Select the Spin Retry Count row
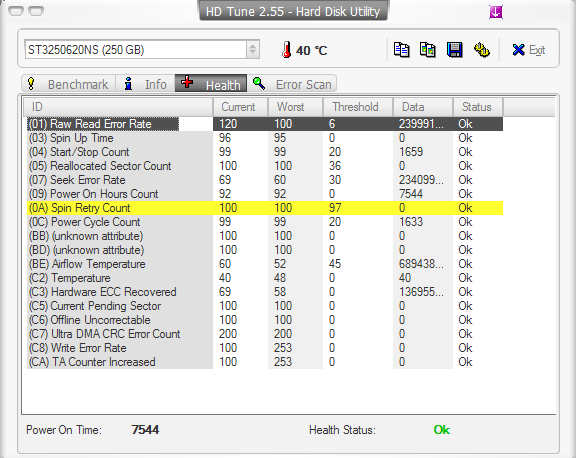This screenshot has width=576, height=458. coord(265,208)
